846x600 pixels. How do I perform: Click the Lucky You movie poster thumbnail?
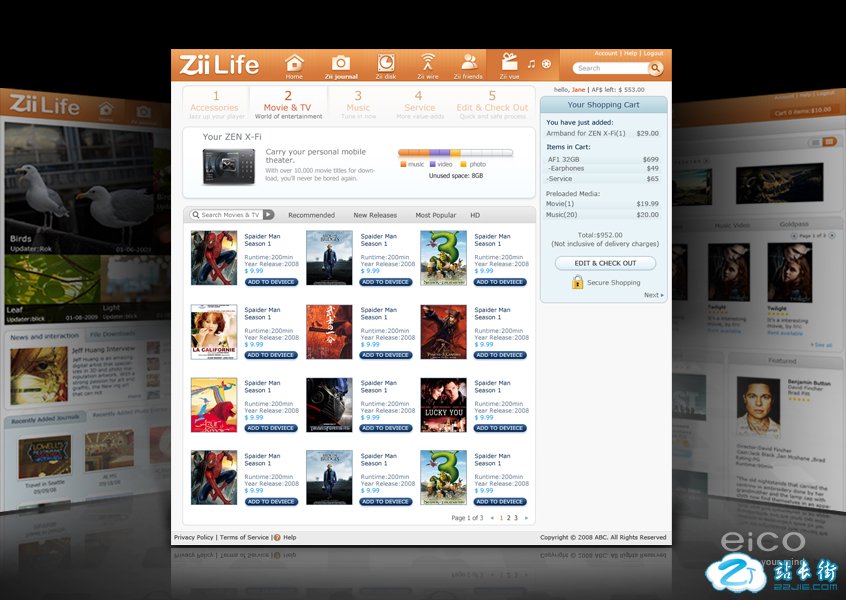[x=443, y=405]
